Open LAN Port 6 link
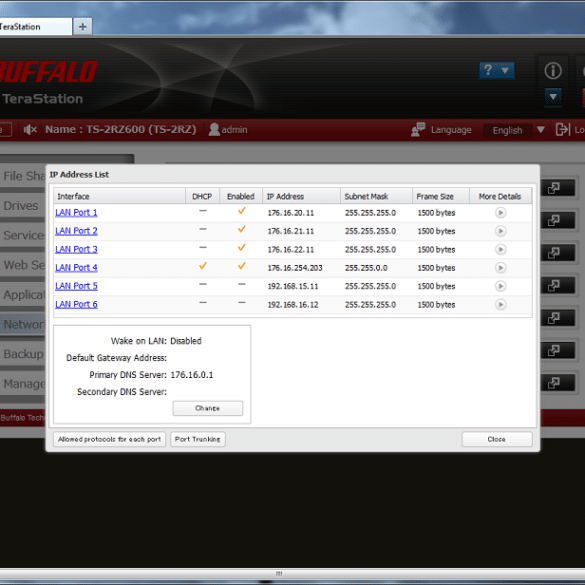This screenshot has height=585, width=585. click(76, 304)
